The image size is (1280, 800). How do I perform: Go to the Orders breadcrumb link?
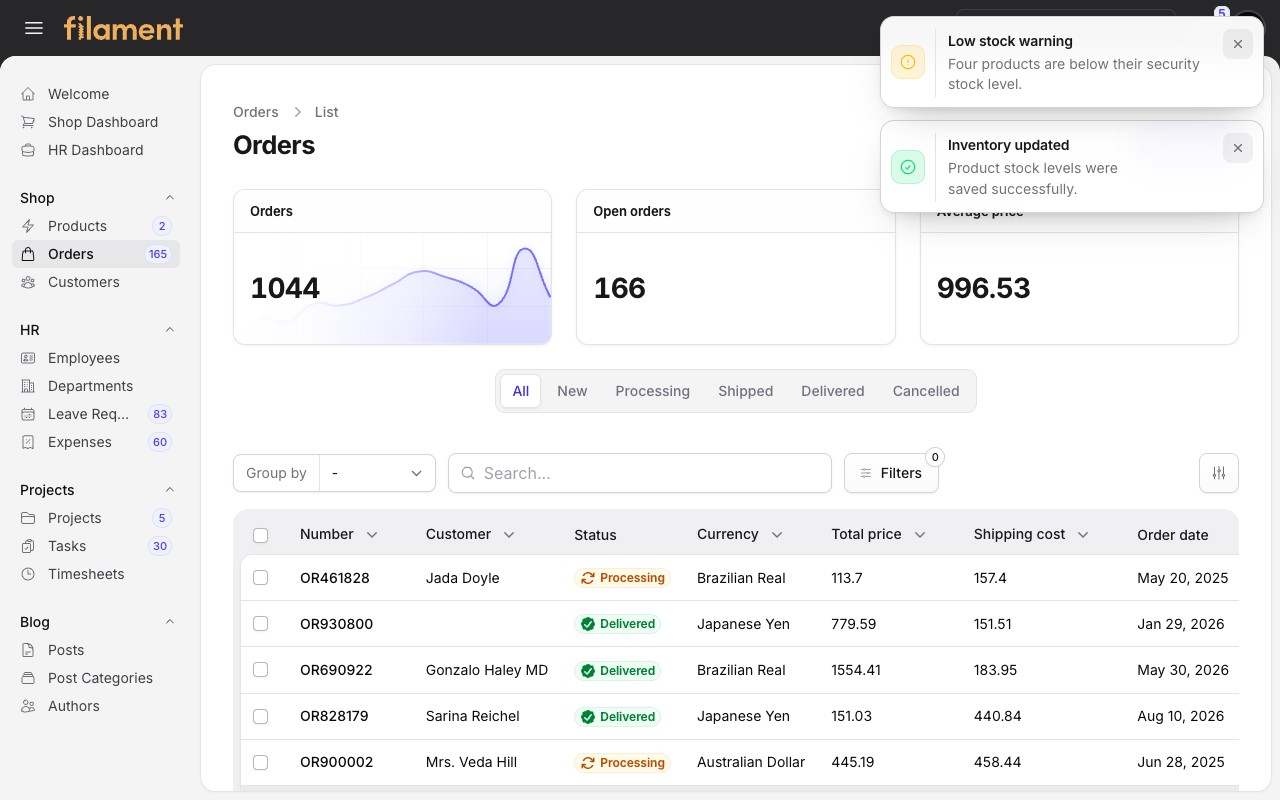(256, 112)
